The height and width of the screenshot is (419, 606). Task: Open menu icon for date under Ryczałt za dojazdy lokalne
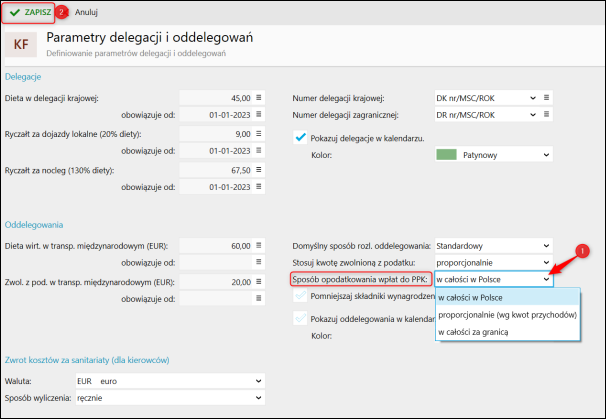click(x=259, y=150)
